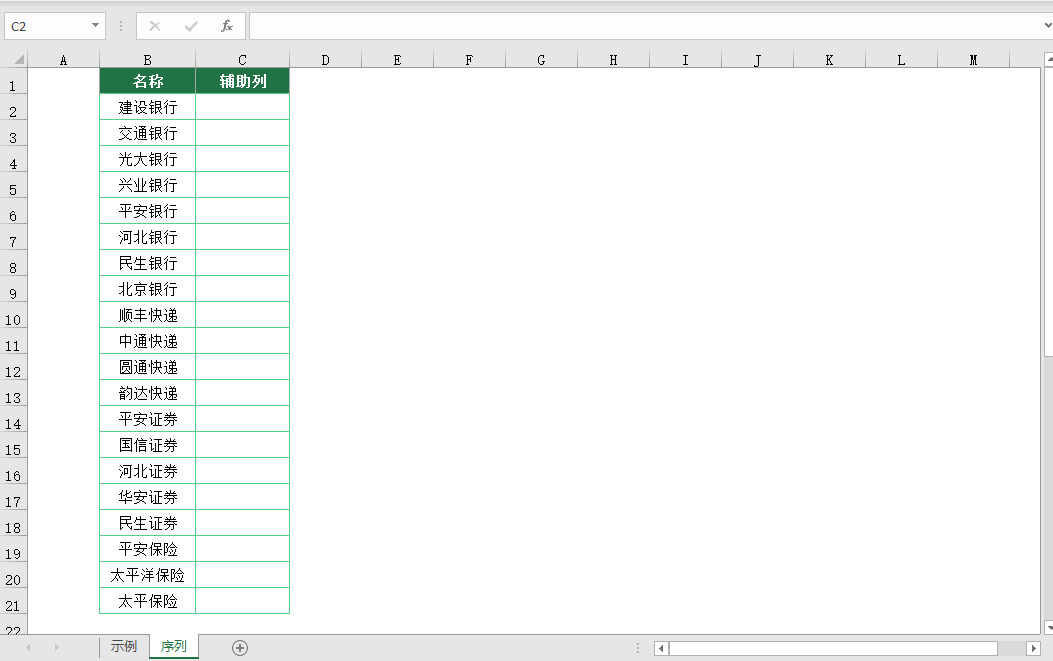Select the cell 建设银行
Viewport: 1053px width, 661px height.
tap(147, 107)
